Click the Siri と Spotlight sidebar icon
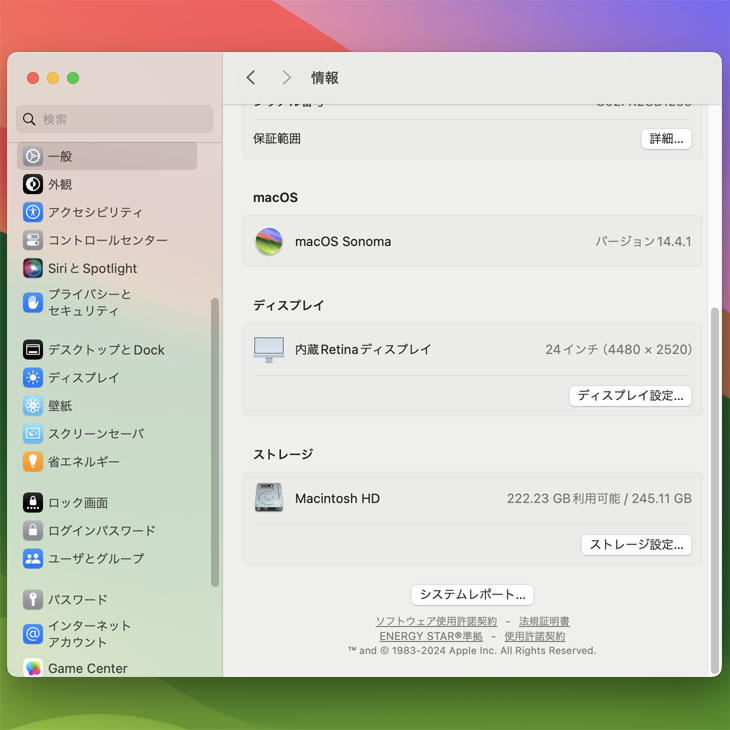This screenshot has height=730, width=730. pos(33,268)
